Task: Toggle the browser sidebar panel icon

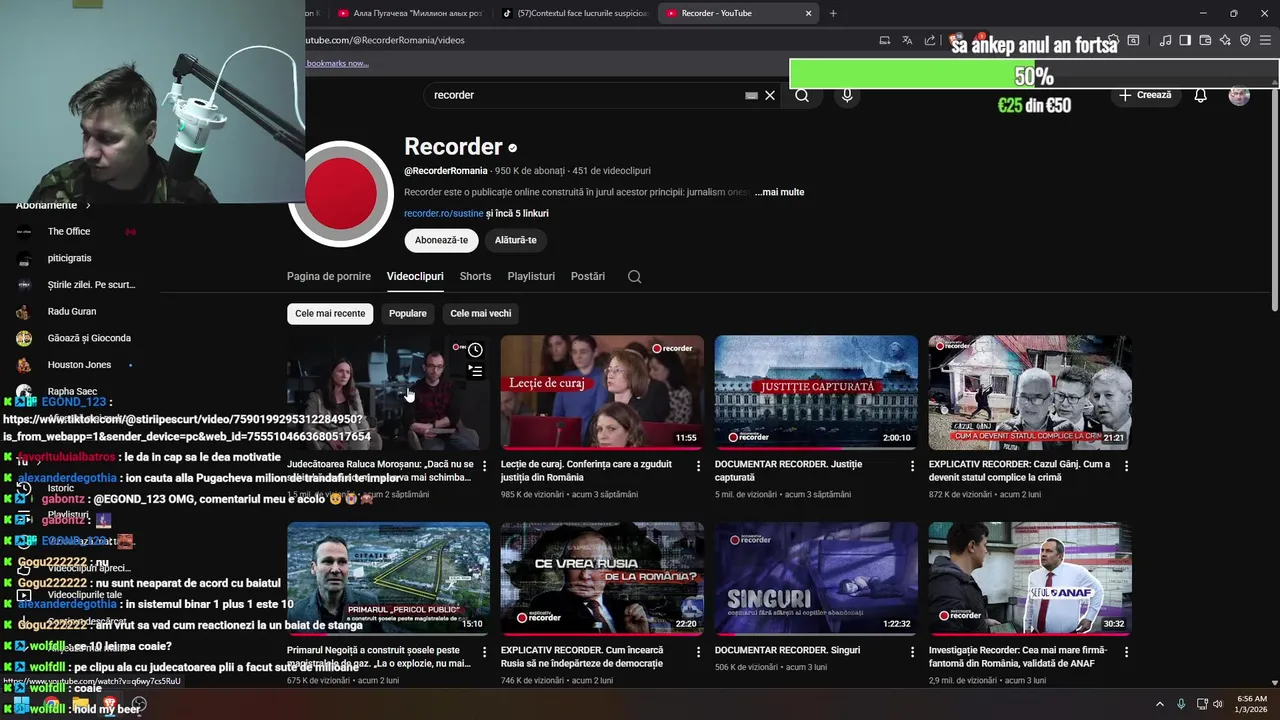Action: [x=1185, y=40]
